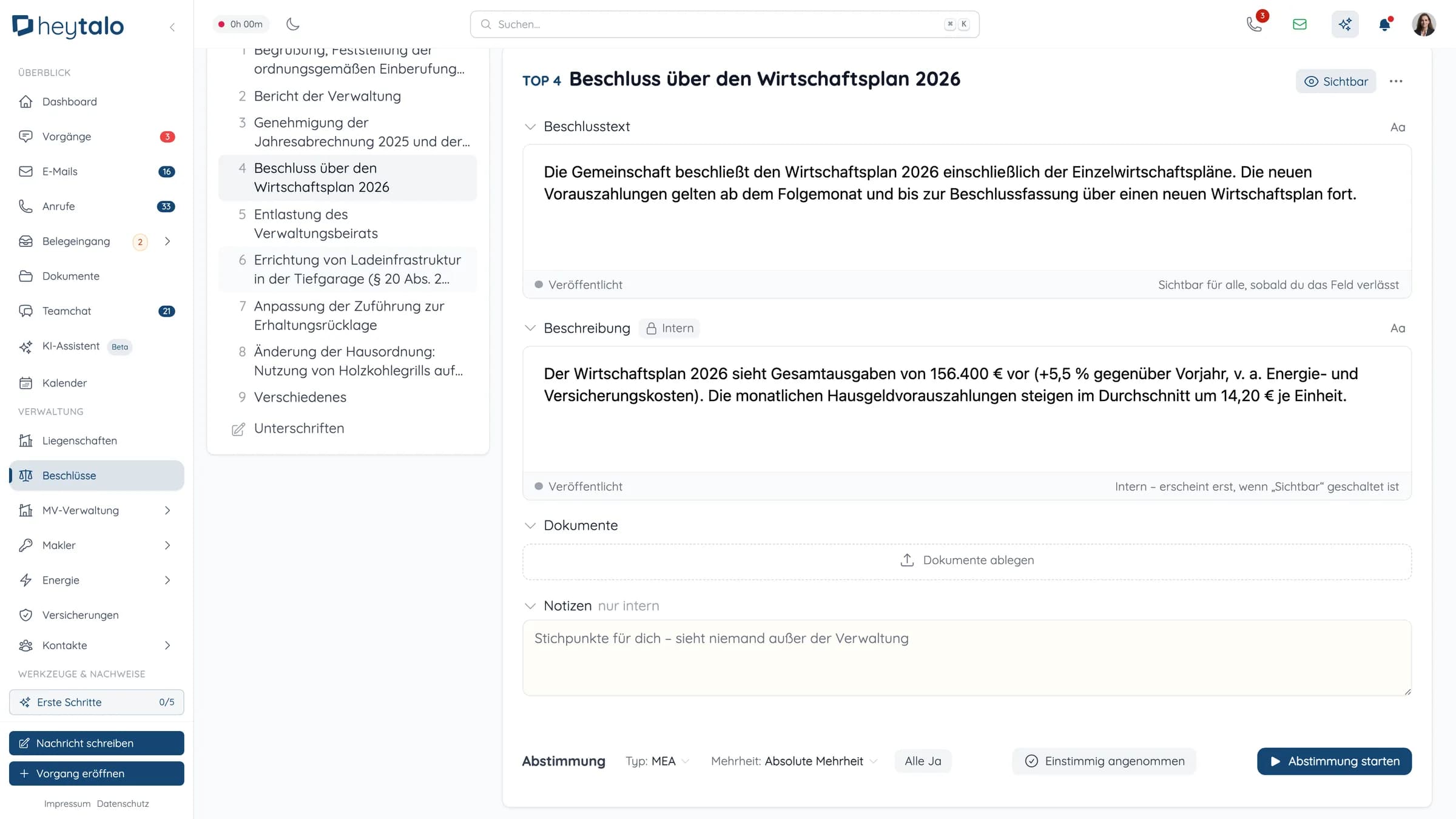Screen dimensions: 1456x819
Task: Collapse the Beschlusstext section
Action: pyautogui.click(x=530, y=127)
